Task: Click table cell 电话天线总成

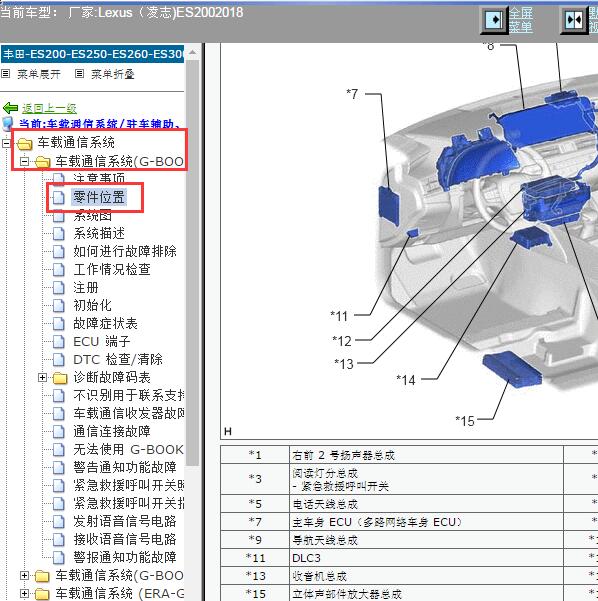Action: coord(426,504)
